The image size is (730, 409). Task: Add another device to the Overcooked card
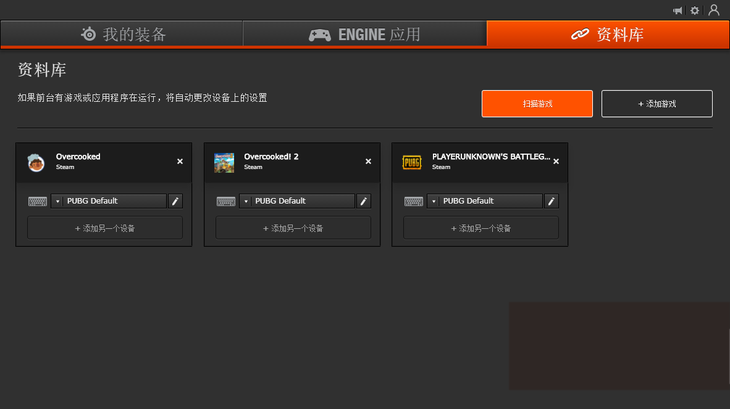click(x=105, y=228)
